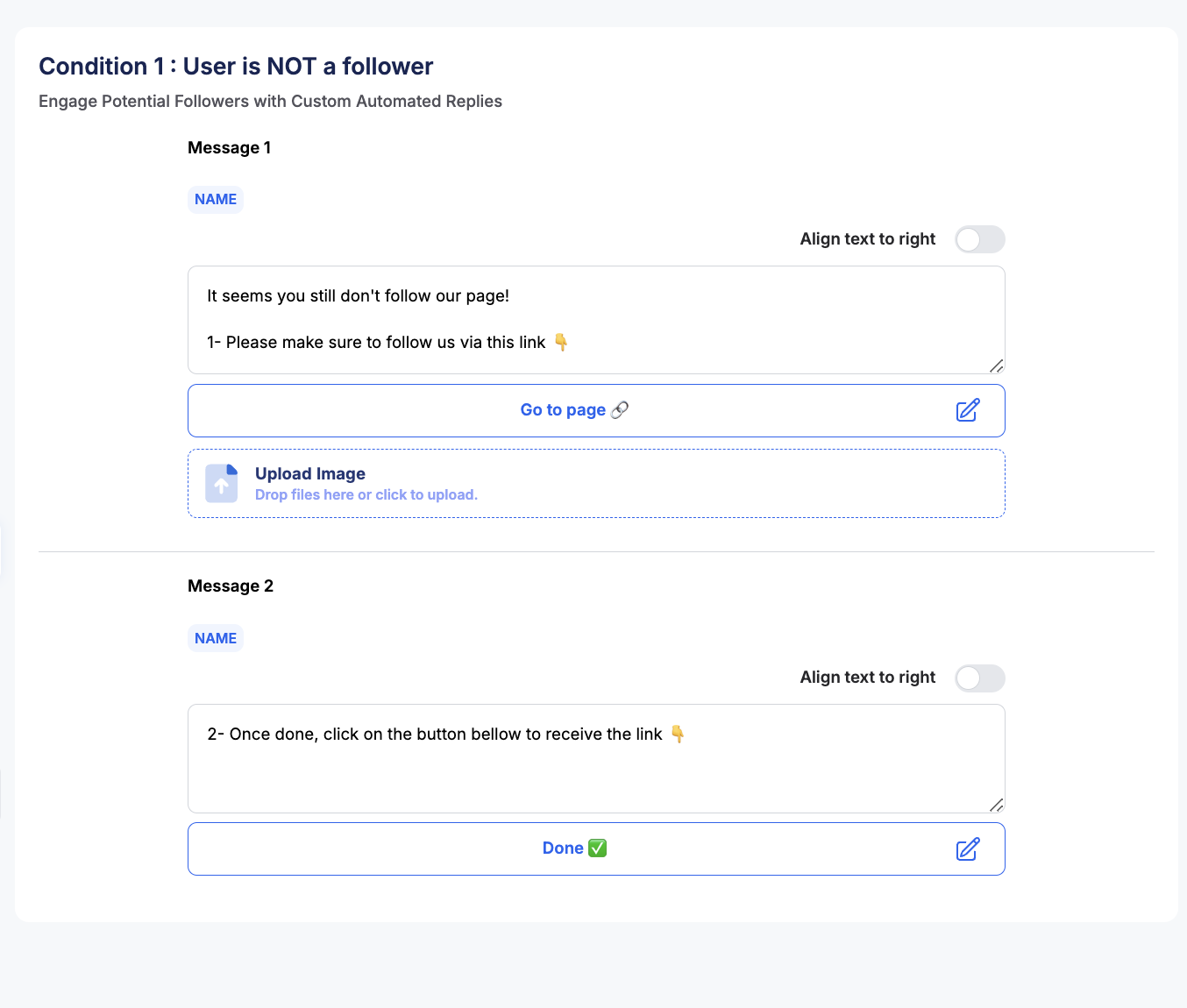The image size is (1187, 1008).
Task: Click the Upload Image title
Action: pyautogui.click(x=310, y=473)
